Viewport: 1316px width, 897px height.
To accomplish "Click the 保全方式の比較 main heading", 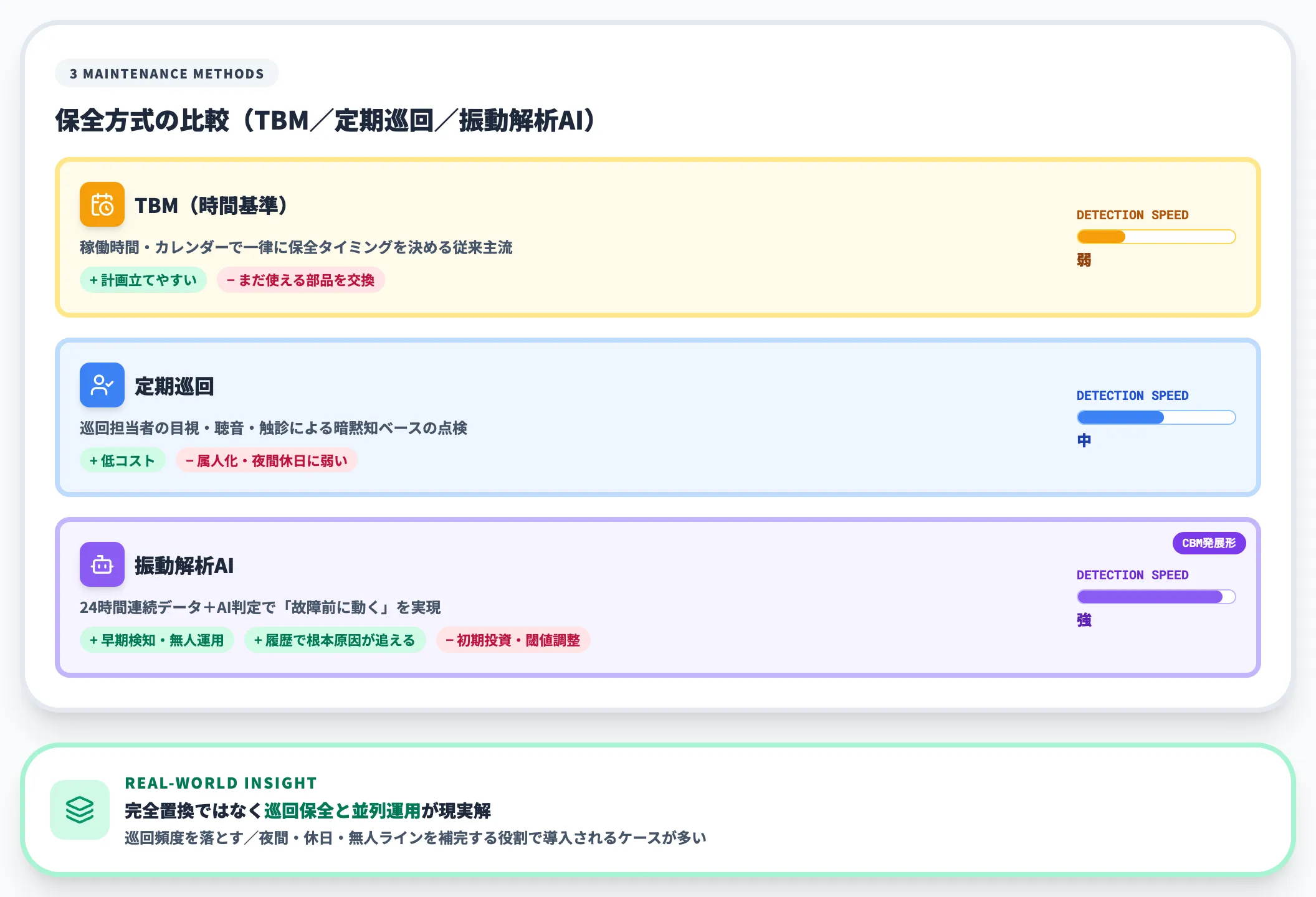I will (x=327, y=120).
